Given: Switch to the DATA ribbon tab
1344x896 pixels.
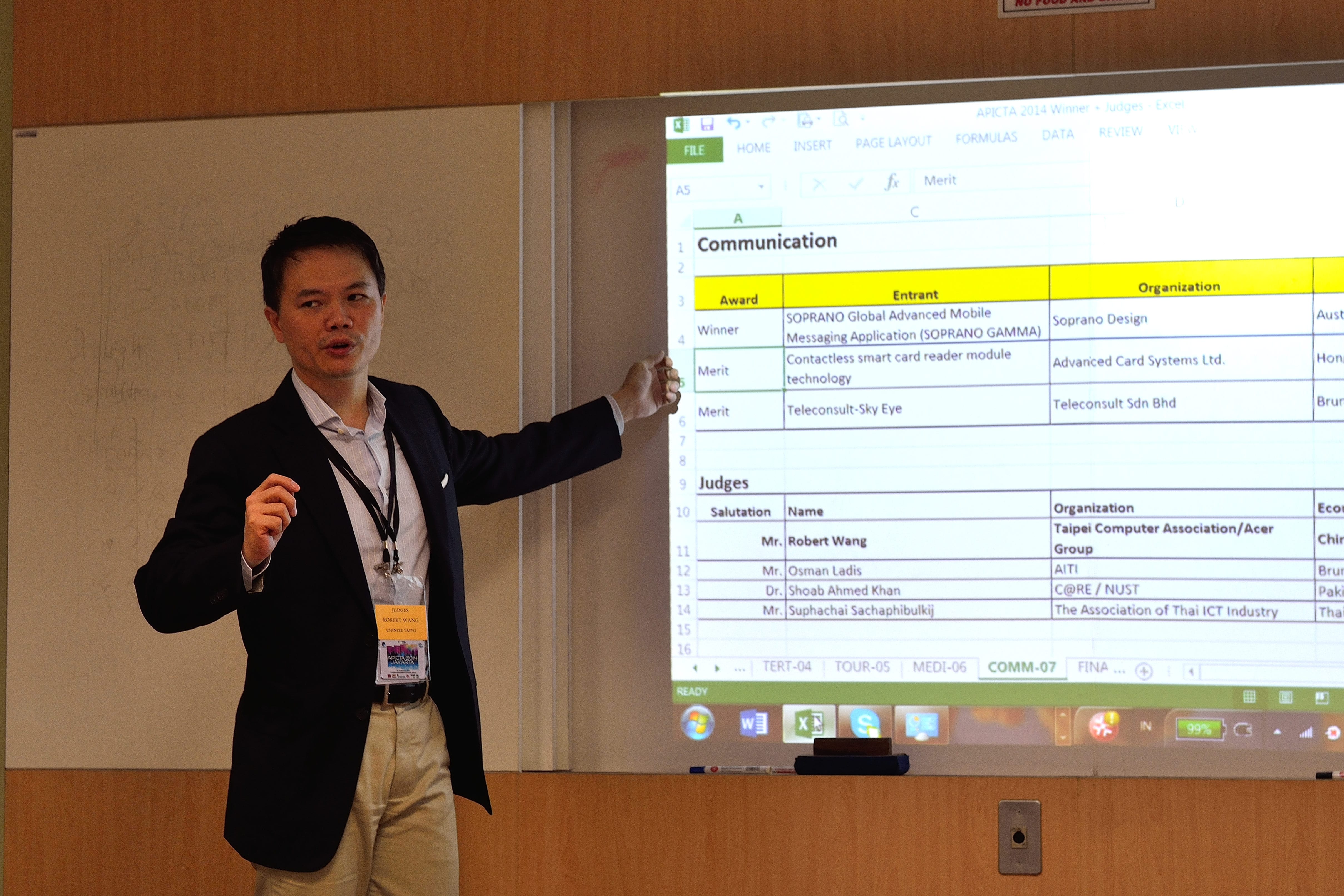Looking at the screenshot, I should coord(1058,135).
